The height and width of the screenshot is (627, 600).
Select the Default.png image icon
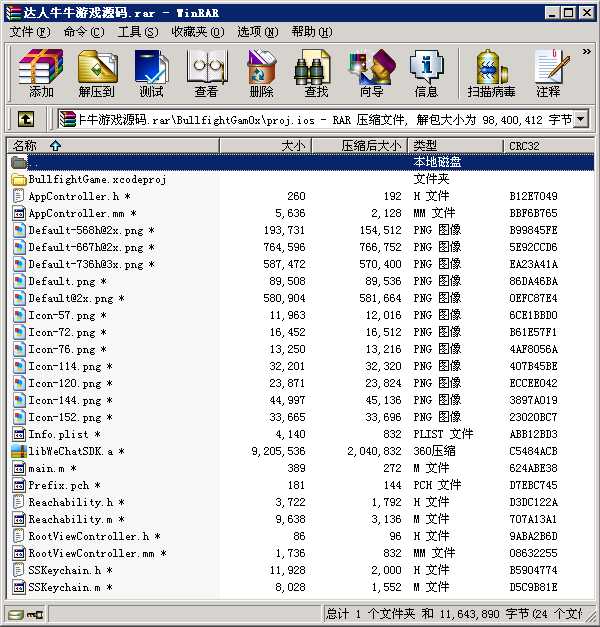pos(18,281)
